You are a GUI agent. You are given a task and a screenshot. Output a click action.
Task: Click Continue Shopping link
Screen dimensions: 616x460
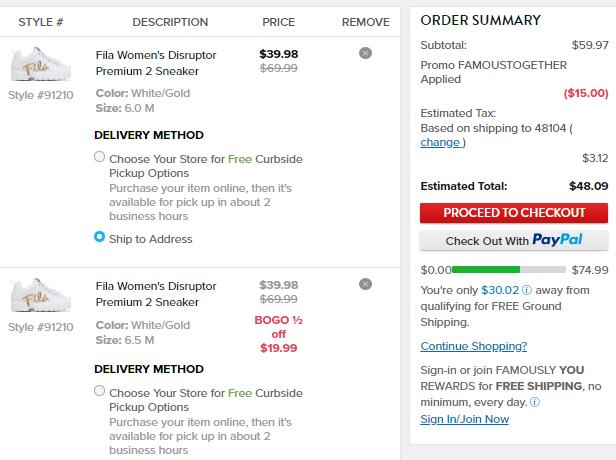[473, 346]
